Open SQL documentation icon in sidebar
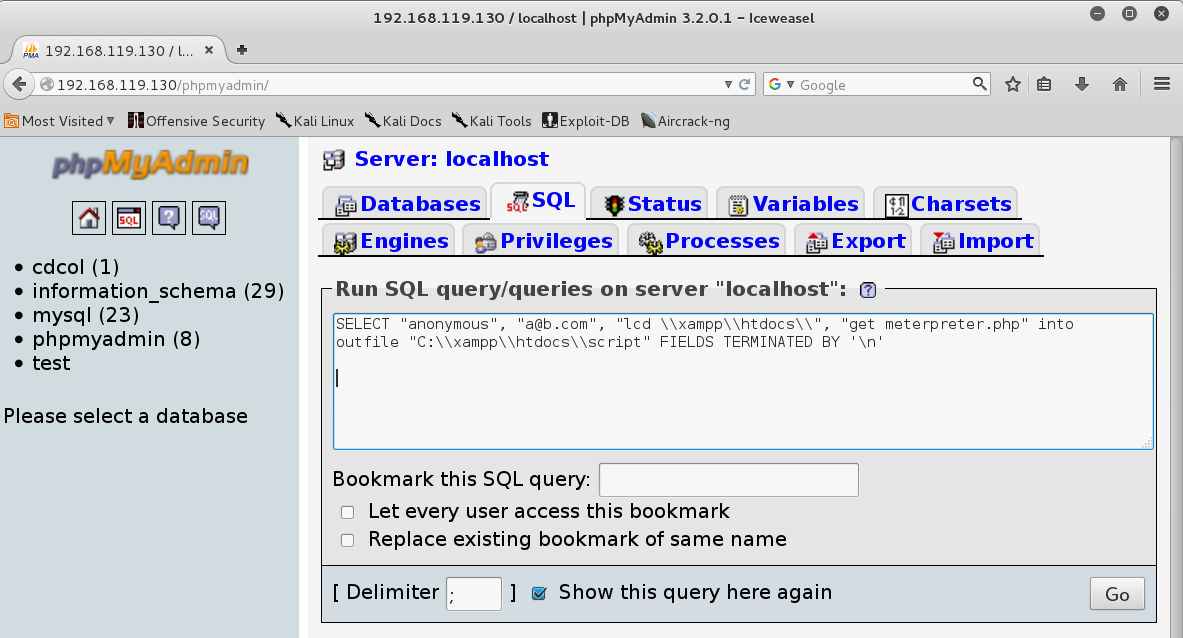Screen dimensions: 1183x638 click(209, 218)
